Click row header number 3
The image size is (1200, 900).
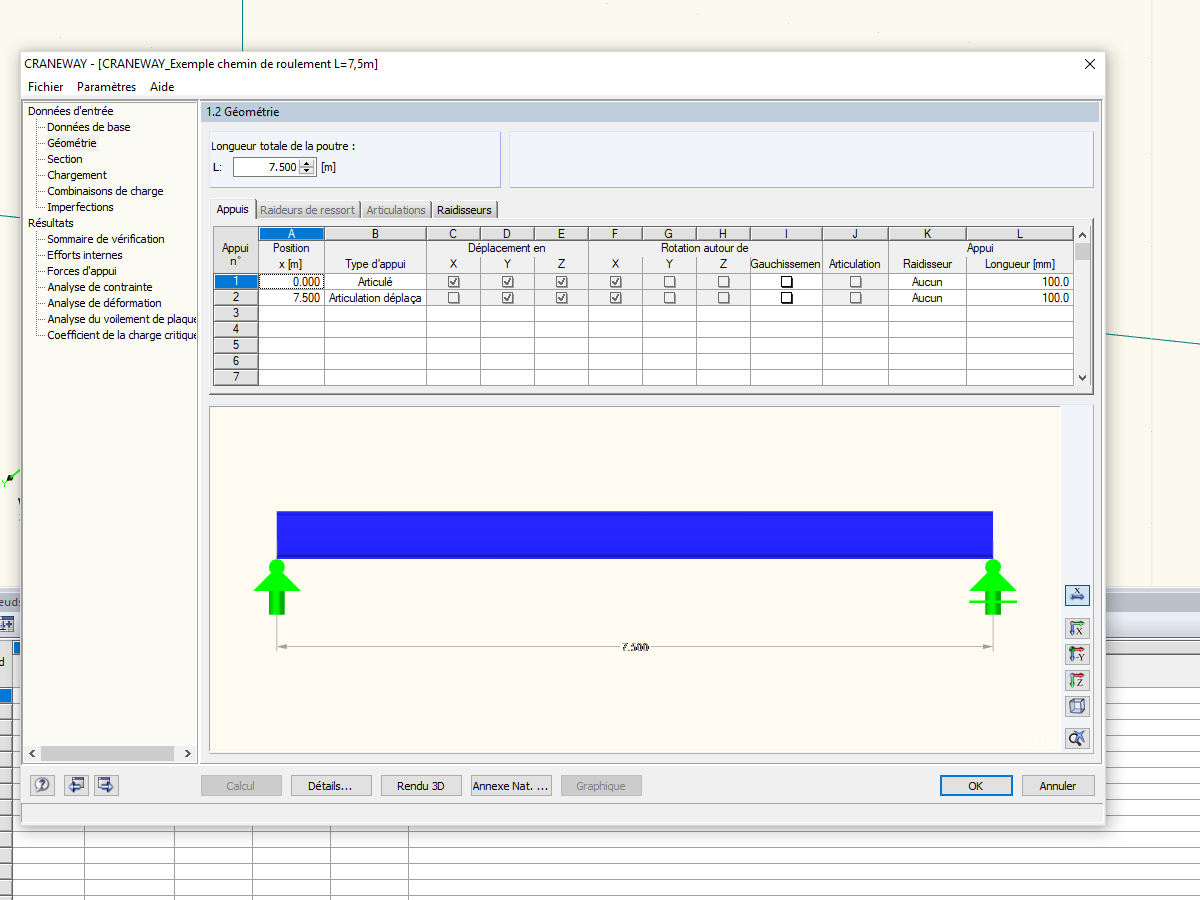236,313
